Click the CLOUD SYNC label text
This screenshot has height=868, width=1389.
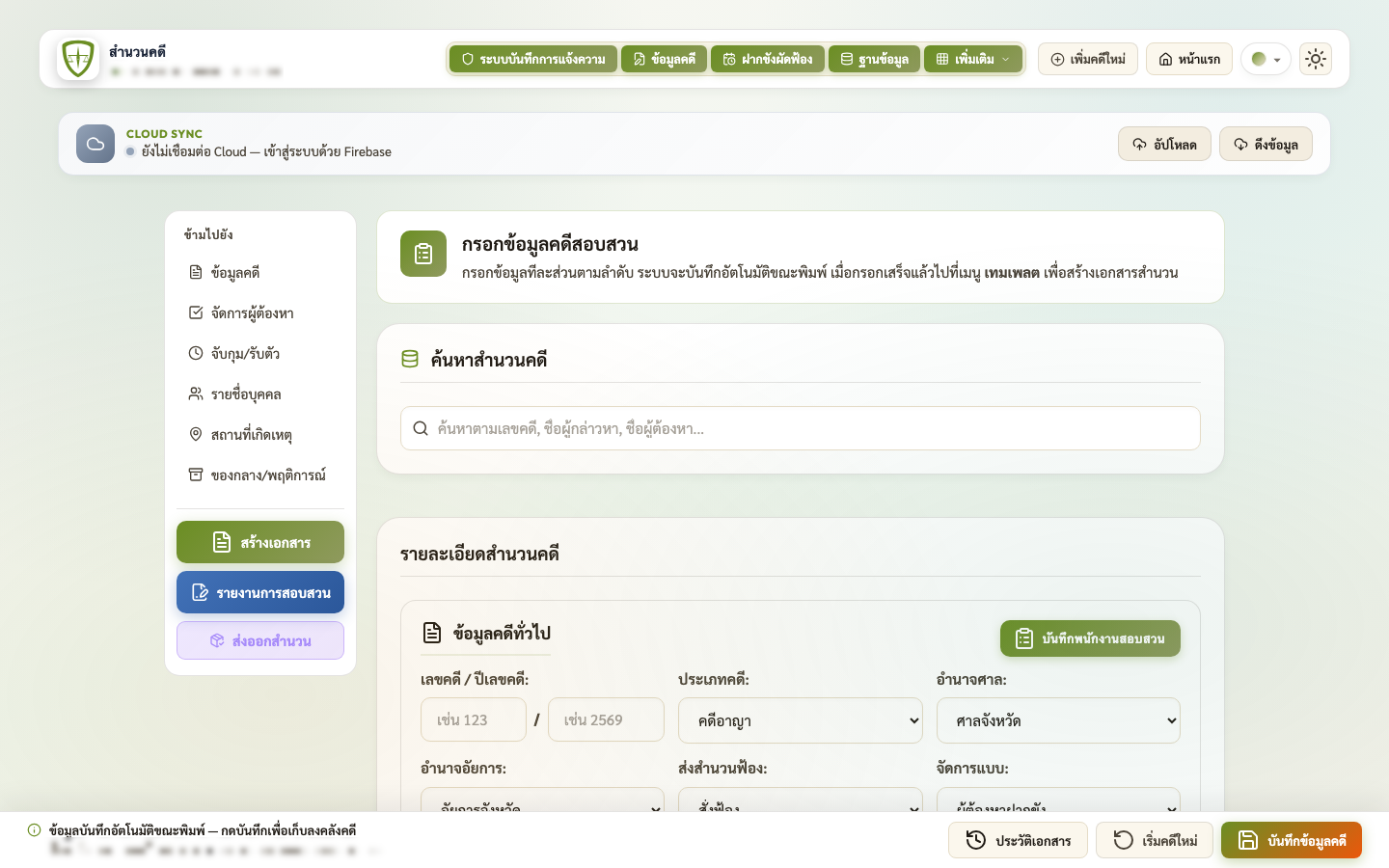point(164,134)
